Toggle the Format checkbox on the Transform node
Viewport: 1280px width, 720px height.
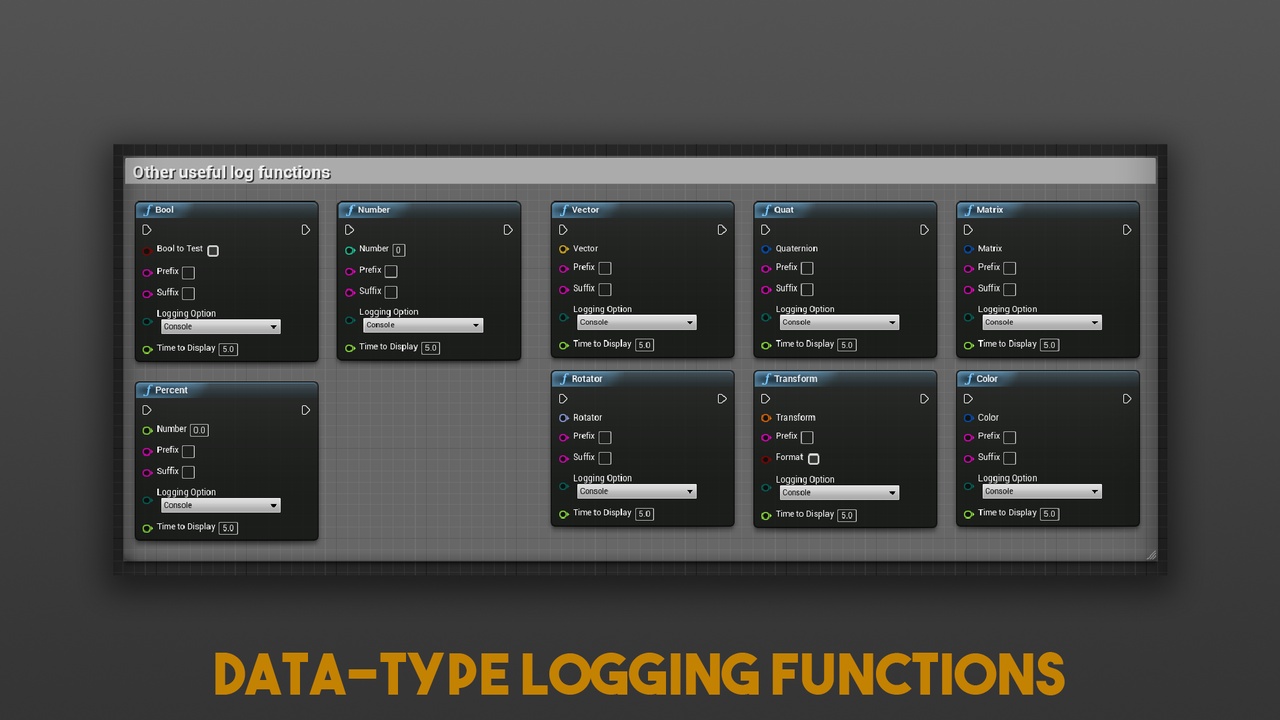[813, 458]
